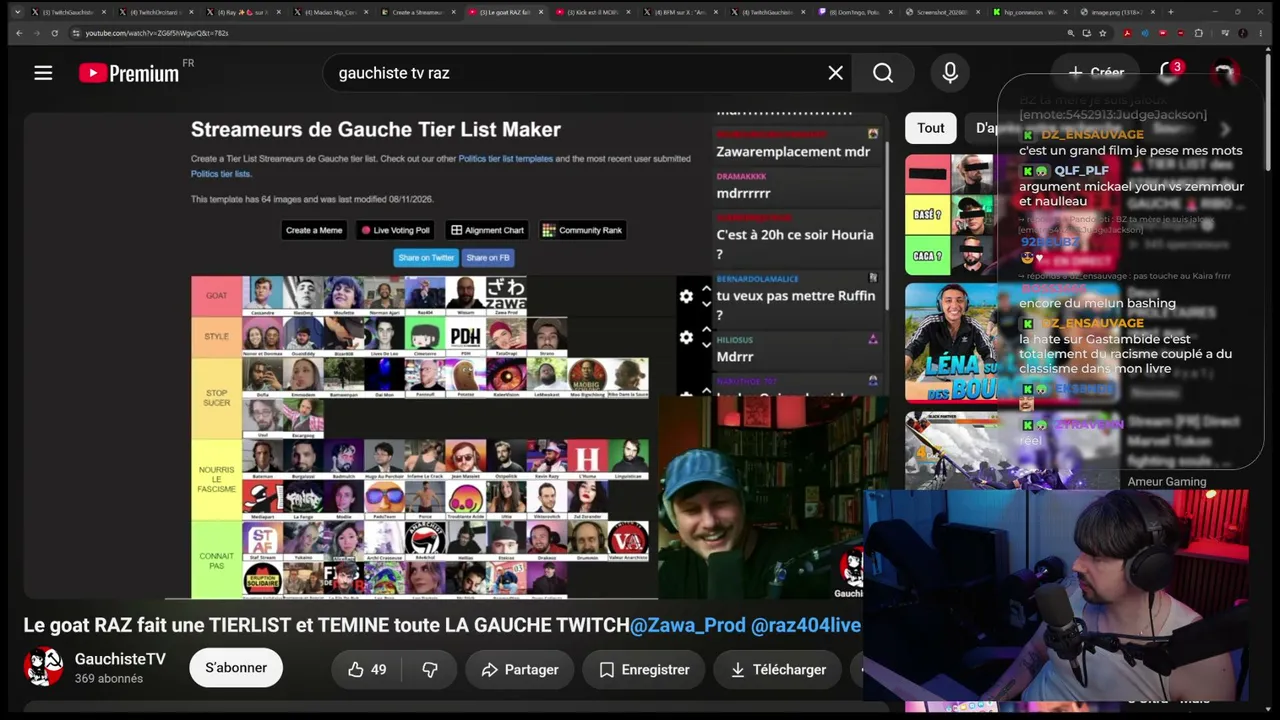The image size is (1280, 720).
Task: Open GauchisteTV channel avatar
Action: (43, 667)
